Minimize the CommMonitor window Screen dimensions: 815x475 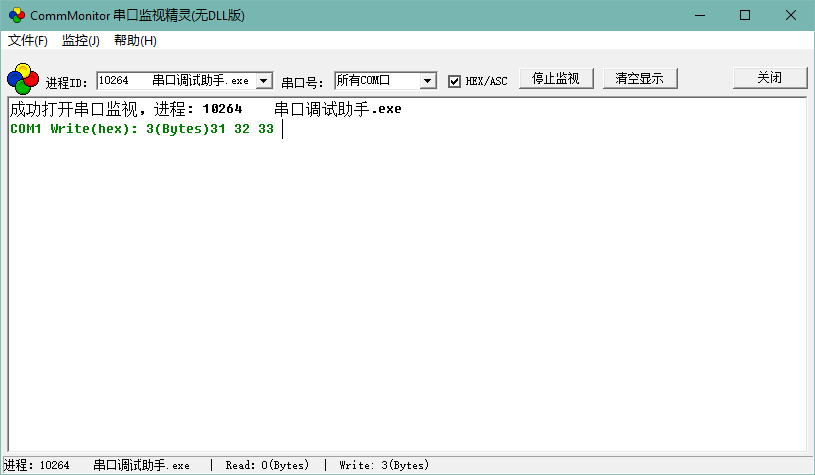click(700, 15)
